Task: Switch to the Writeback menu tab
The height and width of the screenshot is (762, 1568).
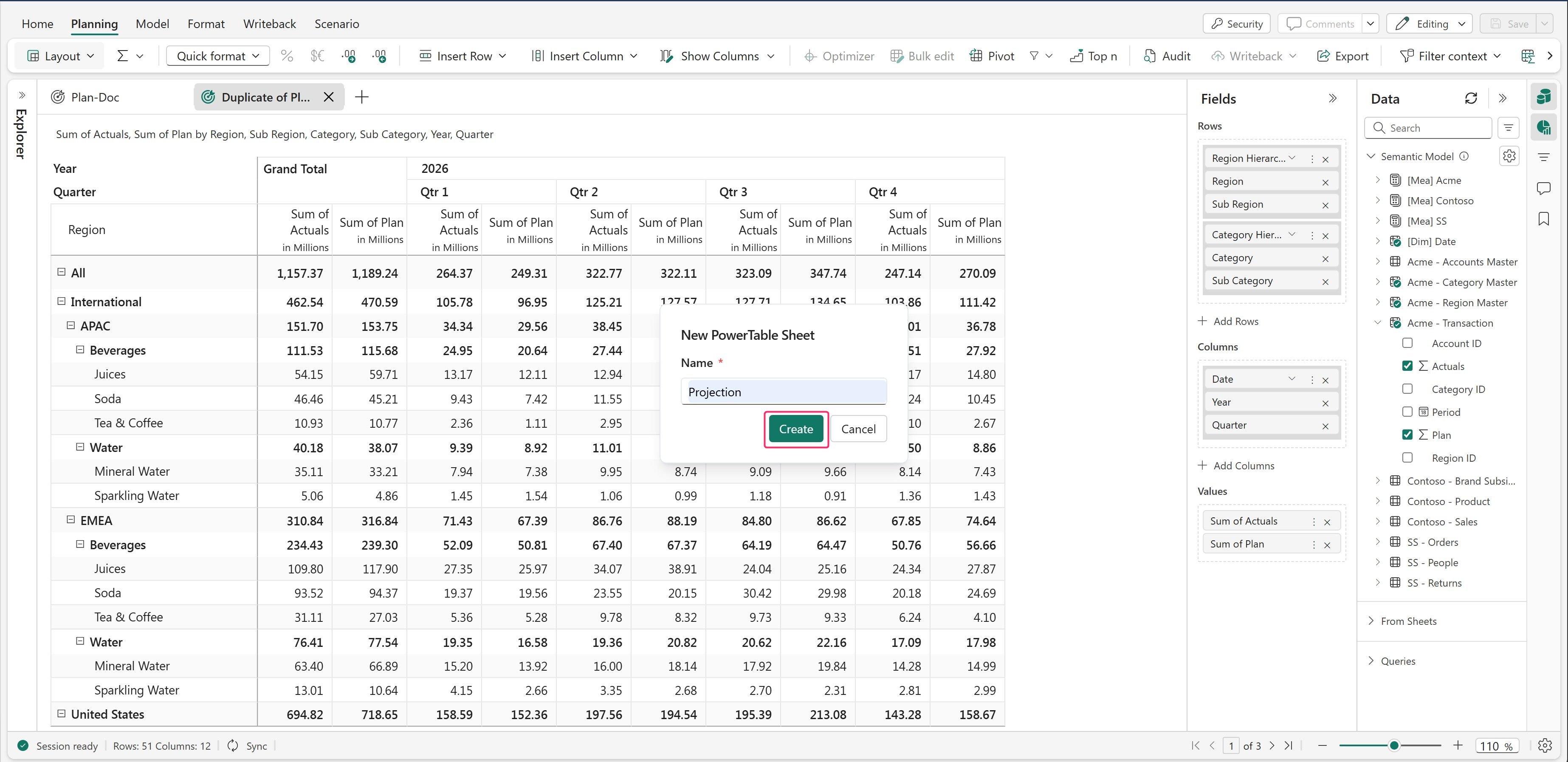Action: pos(269,24)
